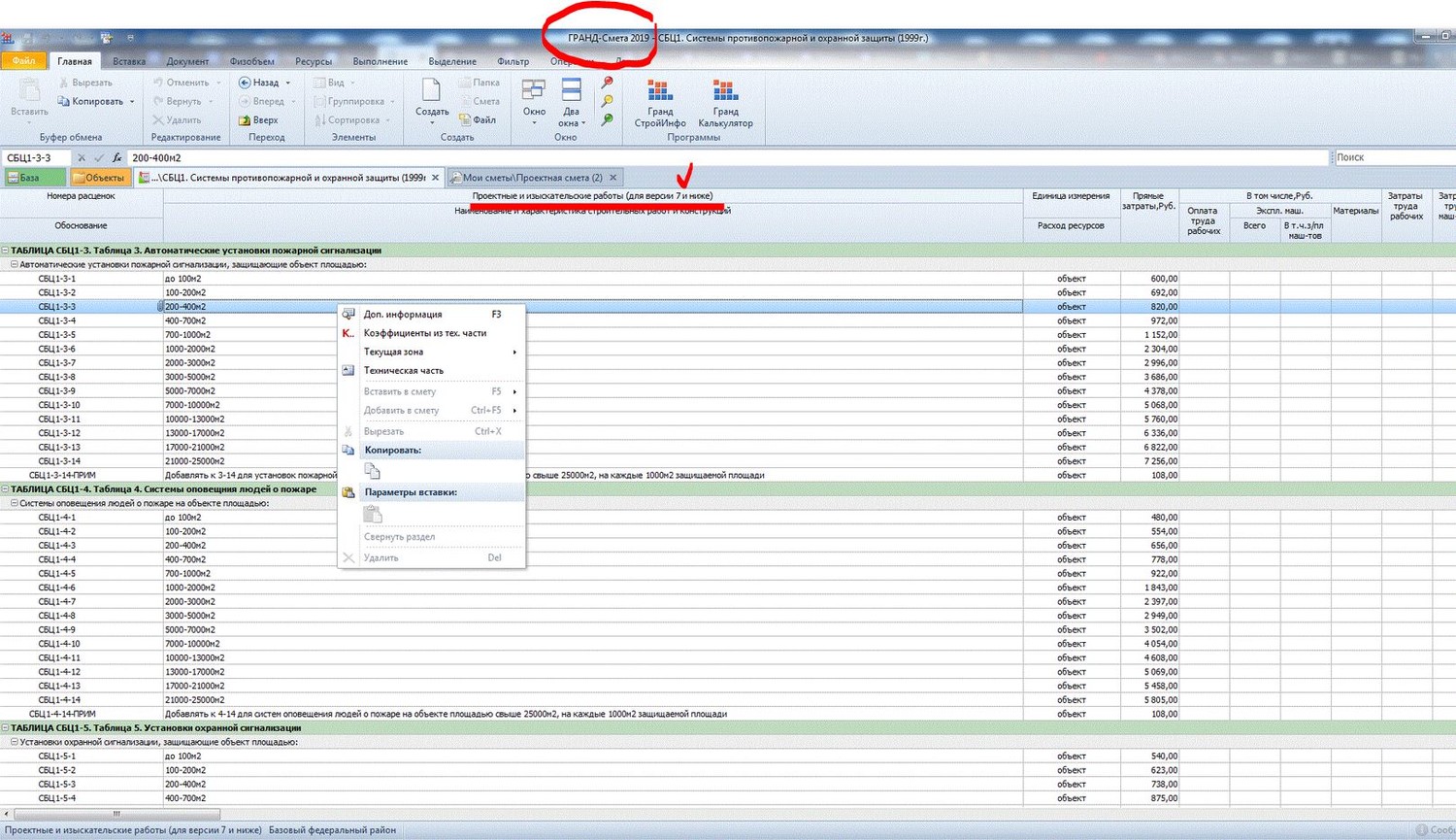Click the green pin marker icon
This screenshot has height=840, width=1456.
pyautogui.click(x=607, y=119)
